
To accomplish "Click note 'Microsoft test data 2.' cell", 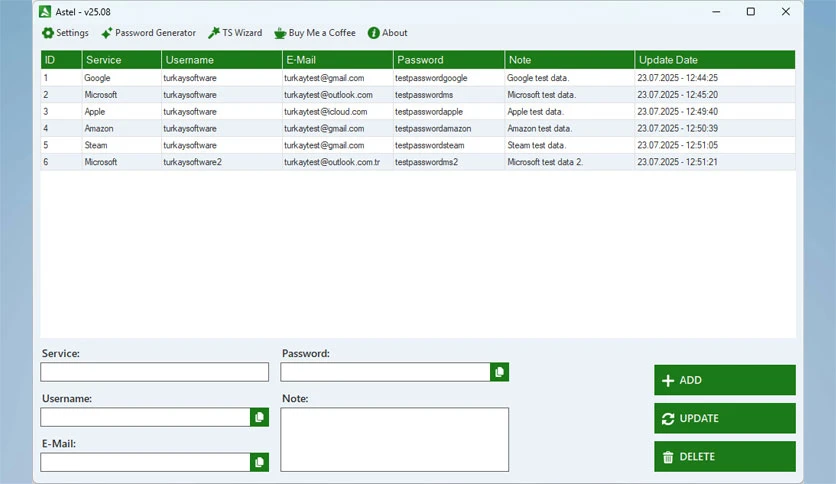I will pyautogui.click(x=569, y=162).
